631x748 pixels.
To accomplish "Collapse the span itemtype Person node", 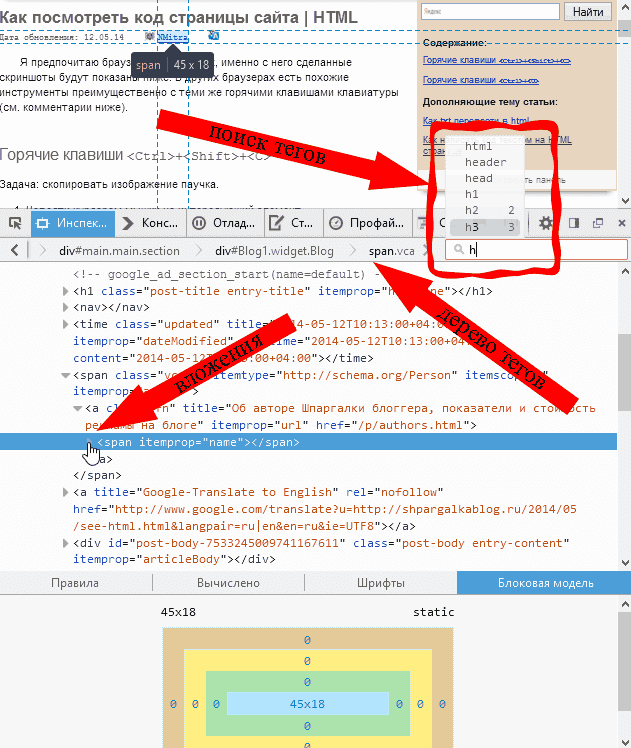I will click(x=65, y=375).
